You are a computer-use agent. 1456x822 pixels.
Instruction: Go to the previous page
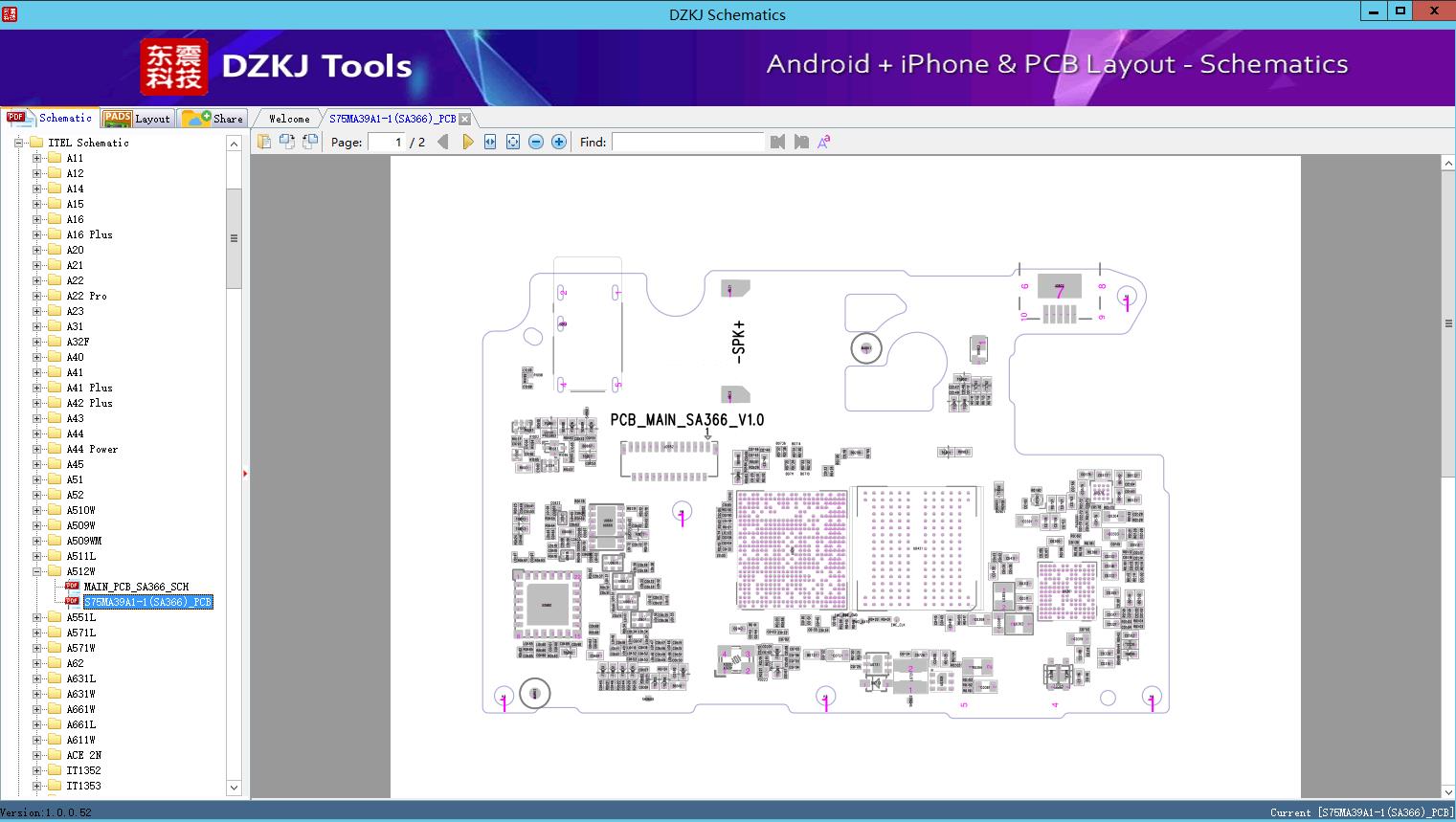tap(442, 142)
